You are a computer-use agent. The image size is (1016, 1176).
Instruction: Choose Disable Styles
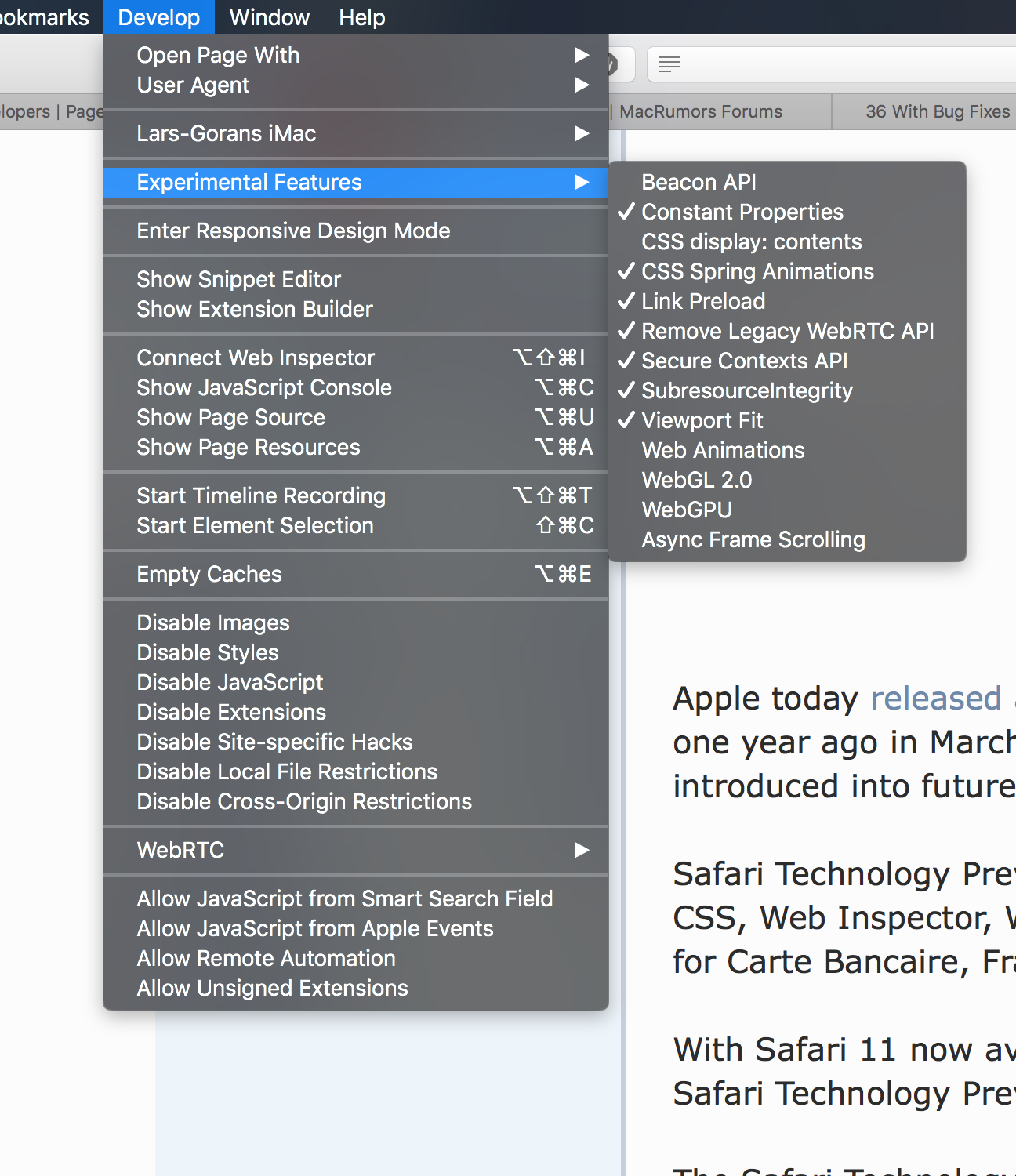[356, 652]
